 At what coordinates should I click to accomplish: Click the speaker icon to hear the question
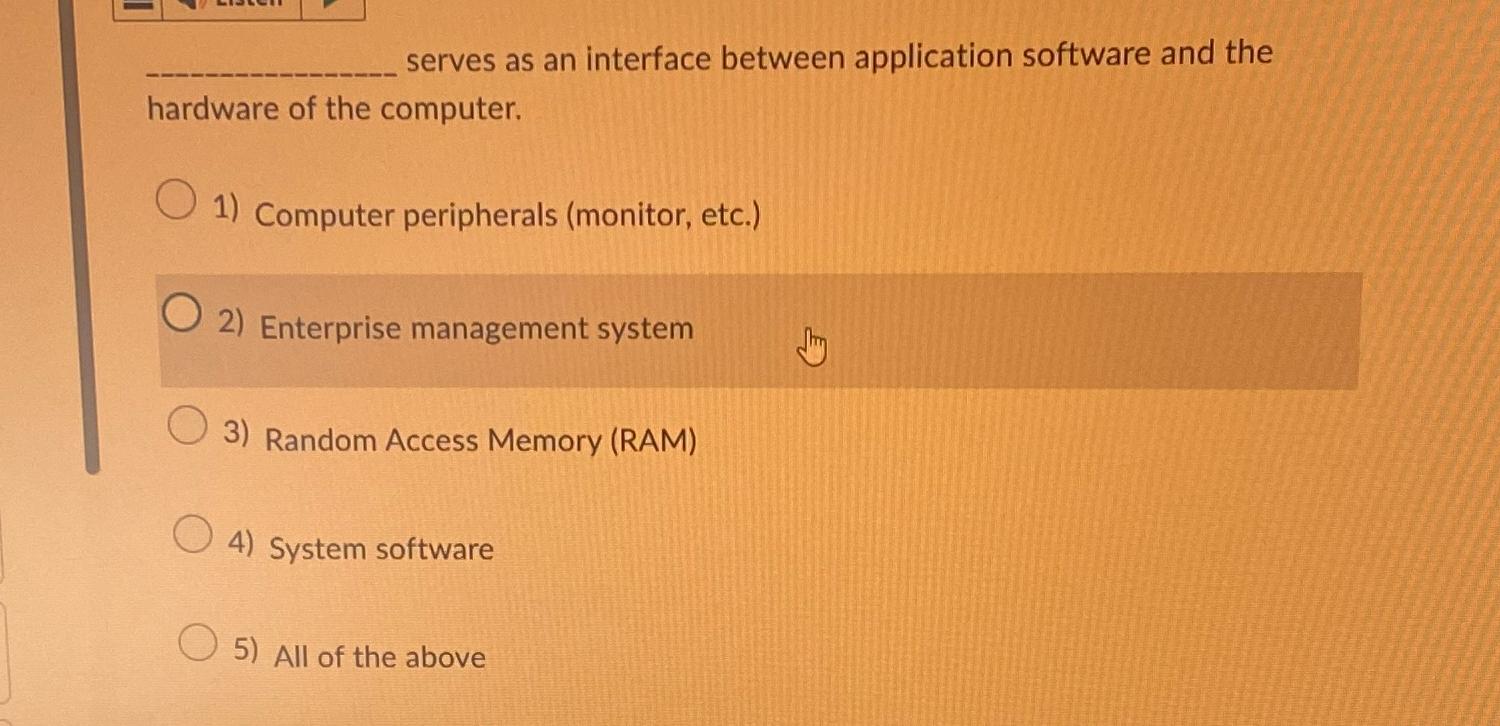(x=190, y=5)
